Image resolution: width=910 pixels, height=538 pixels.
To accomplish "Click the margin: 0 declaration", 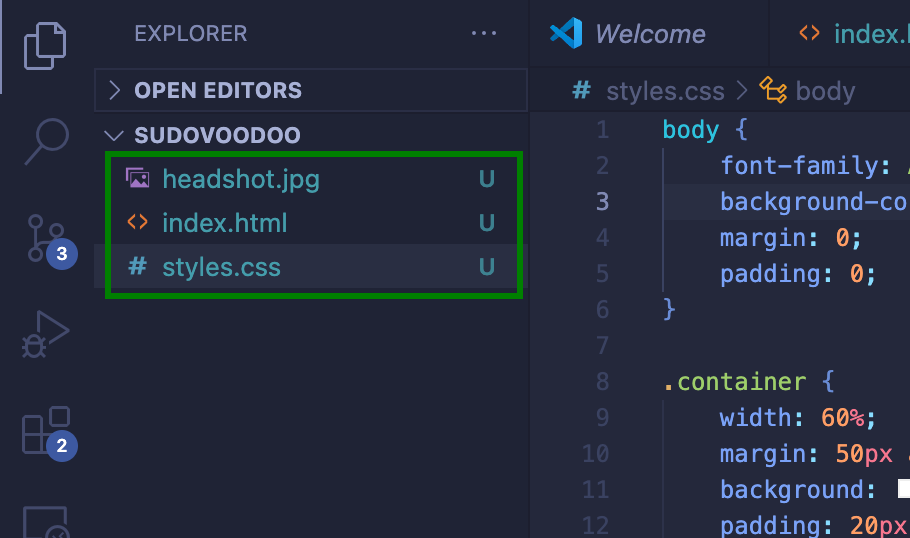I will [790, 238].
